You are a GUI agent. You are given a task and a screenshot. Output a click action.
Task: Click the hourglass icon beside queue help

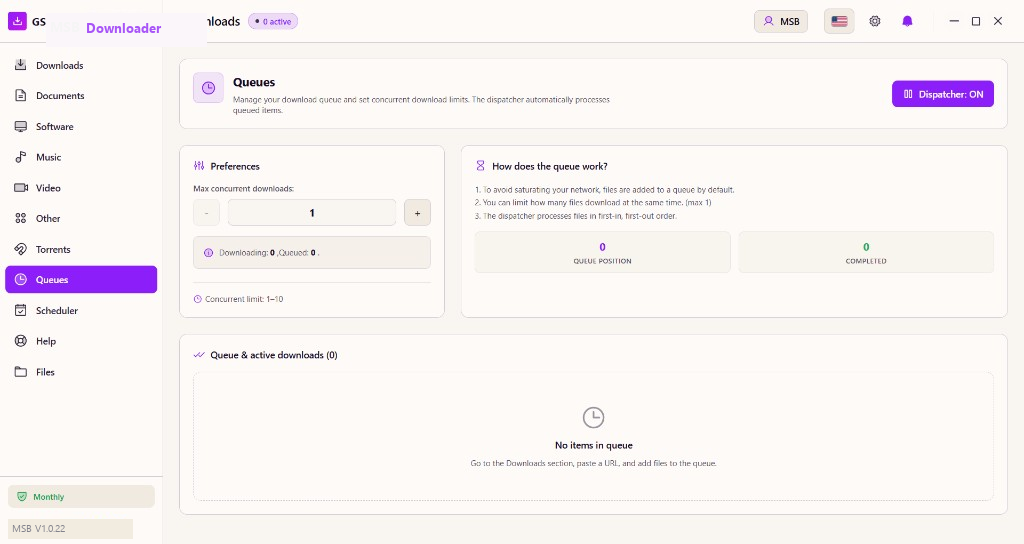[481, 166]
